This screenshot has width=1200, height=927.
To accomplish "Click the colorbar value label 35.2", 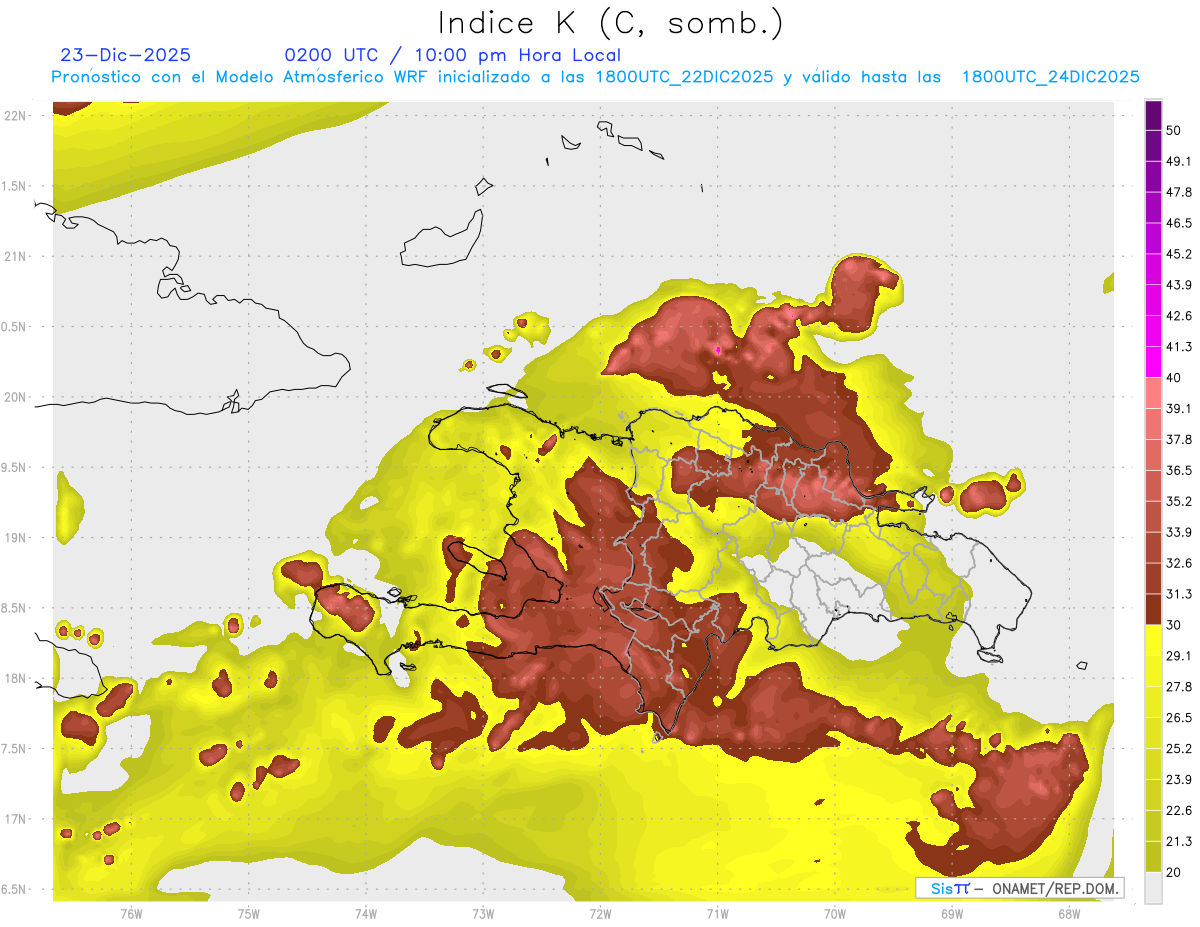I will 1179,501.
